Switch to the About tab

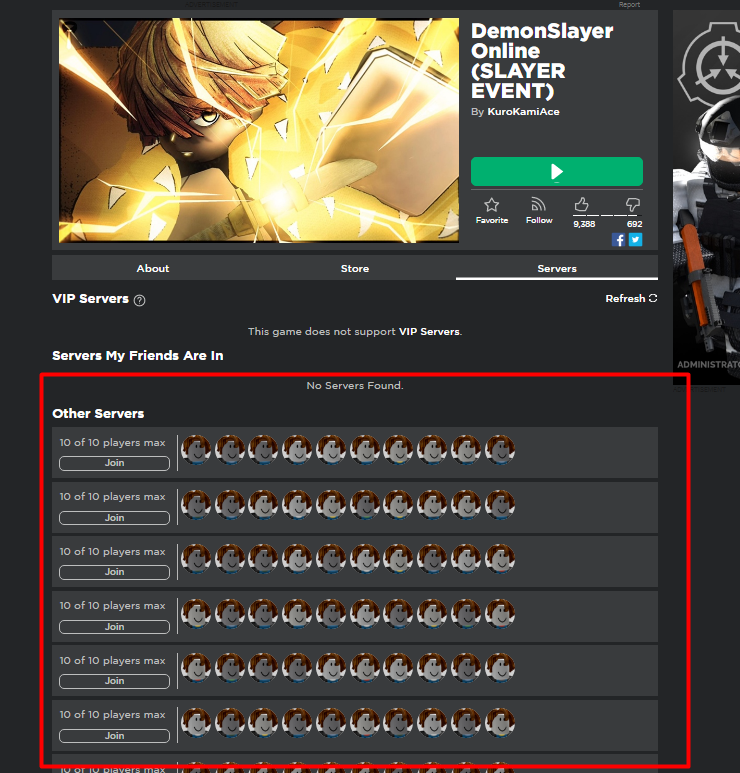153,268
